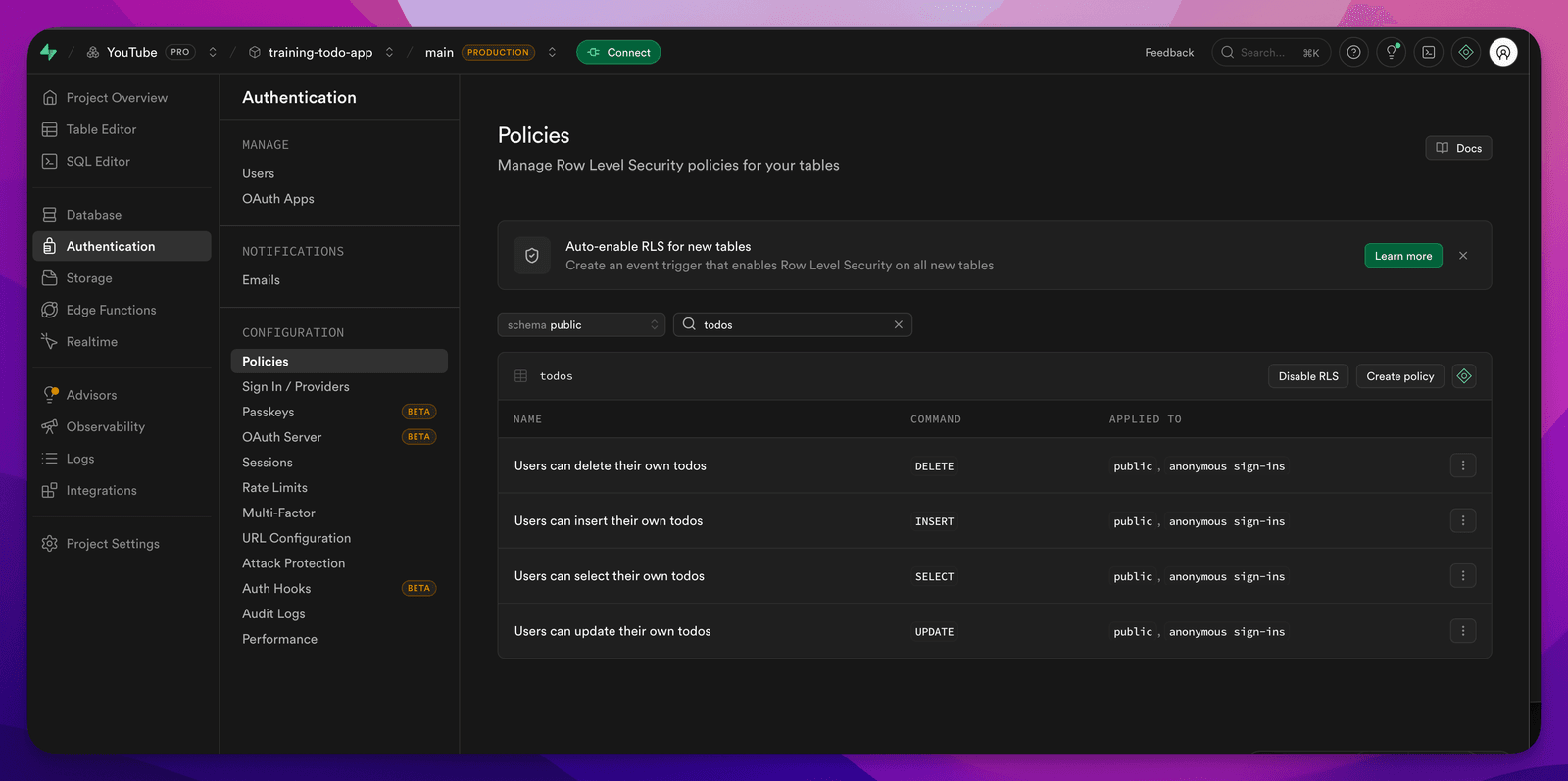This screenshot has height=781, width=1568.
Task: Go to Sign In / Providers settings
Action: click(x=296, y=386)
